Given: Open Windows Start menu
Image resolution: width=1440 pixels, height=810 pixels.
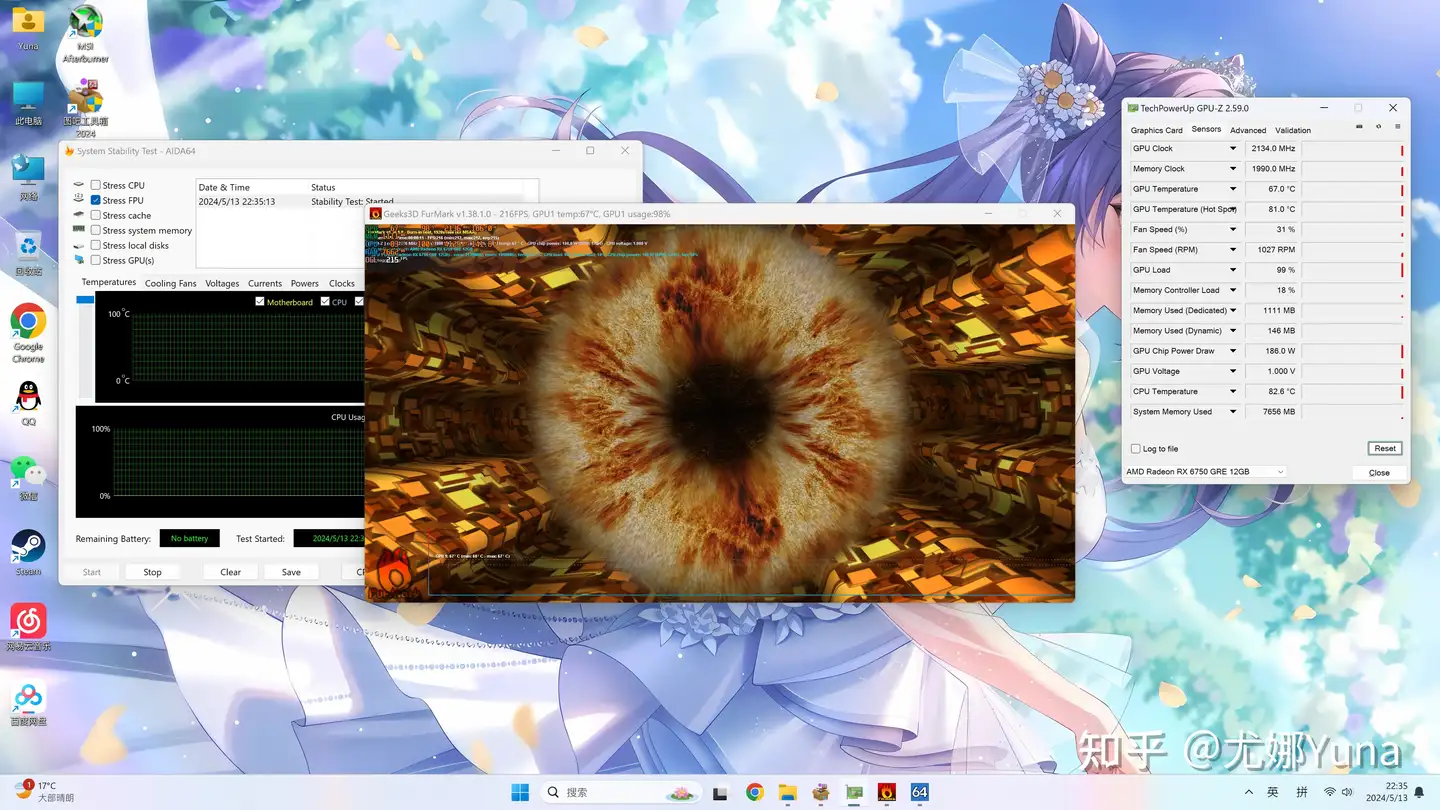Looking at the screenshot, I should 520,792.
